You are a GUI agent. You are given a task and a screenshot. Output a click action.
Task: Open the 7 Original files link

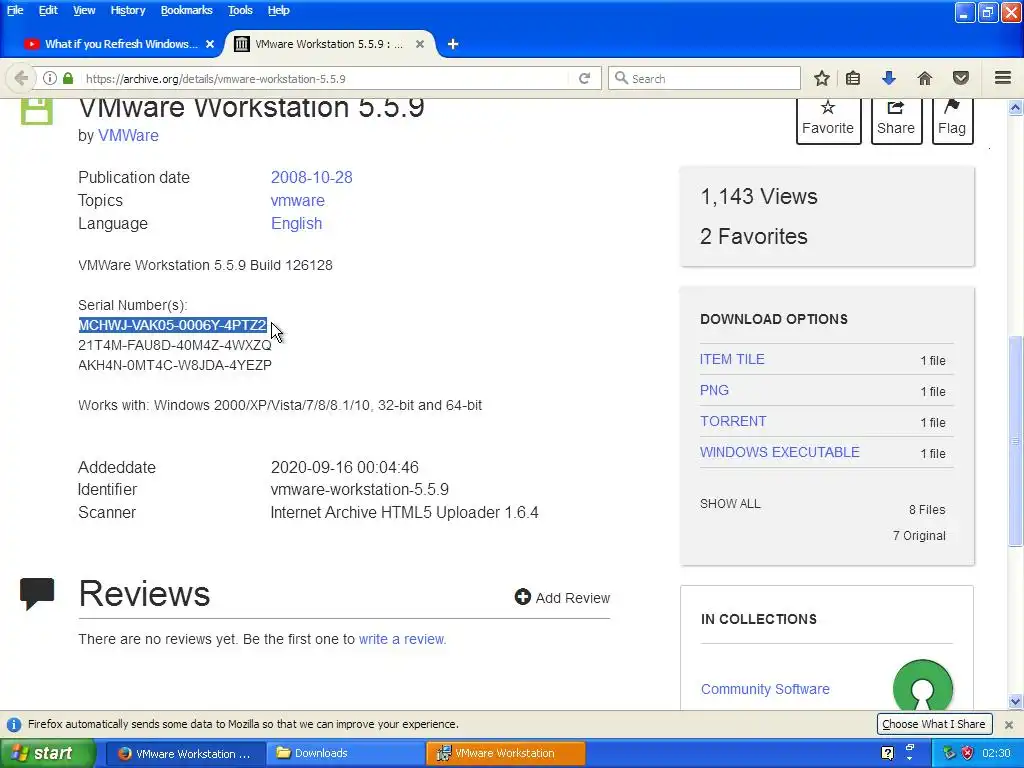click(919, 536)
